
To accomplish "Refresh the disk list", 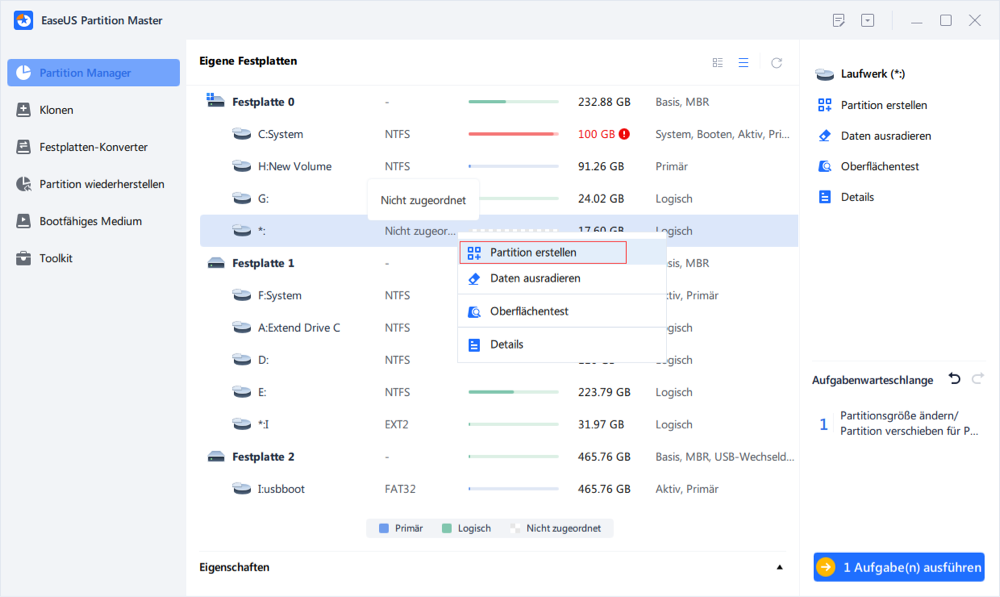I will tap(776, 63).
